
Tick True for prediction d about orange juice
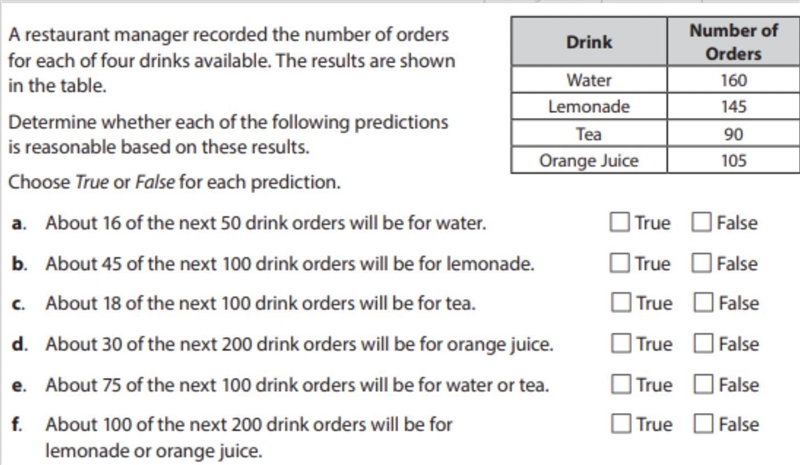point(621,343)
